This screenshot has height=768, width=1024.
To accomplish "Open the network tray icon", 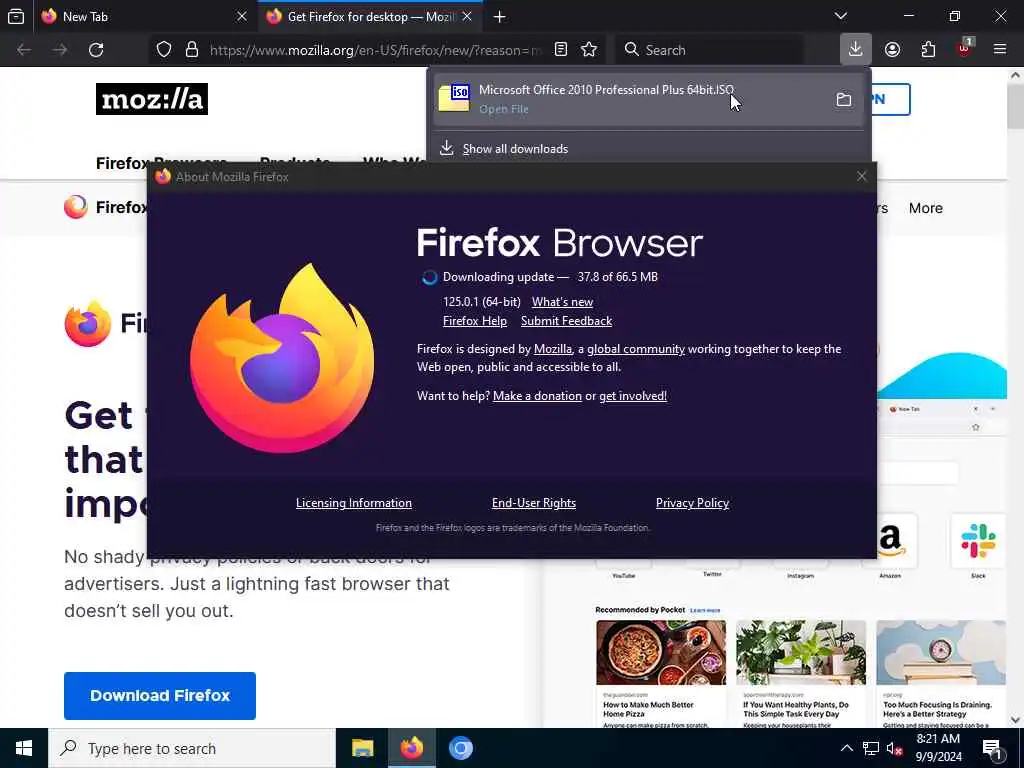I will [871, 748].
